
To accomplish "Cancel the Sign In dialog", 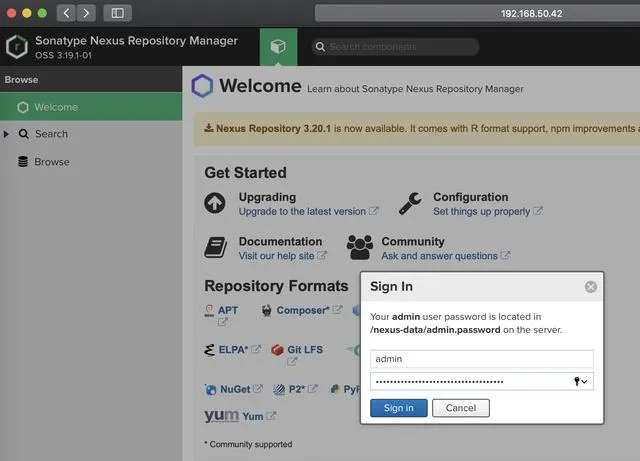I will [461, 408].
